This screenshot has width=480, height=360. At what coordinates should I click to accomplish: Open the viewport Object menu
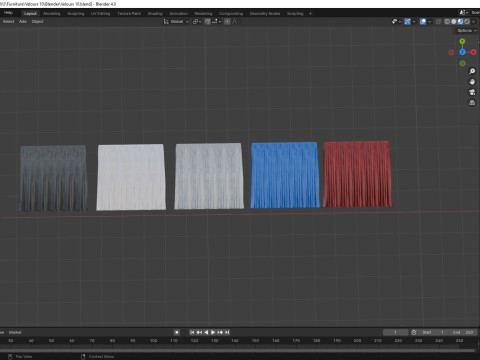click(37, 21)
